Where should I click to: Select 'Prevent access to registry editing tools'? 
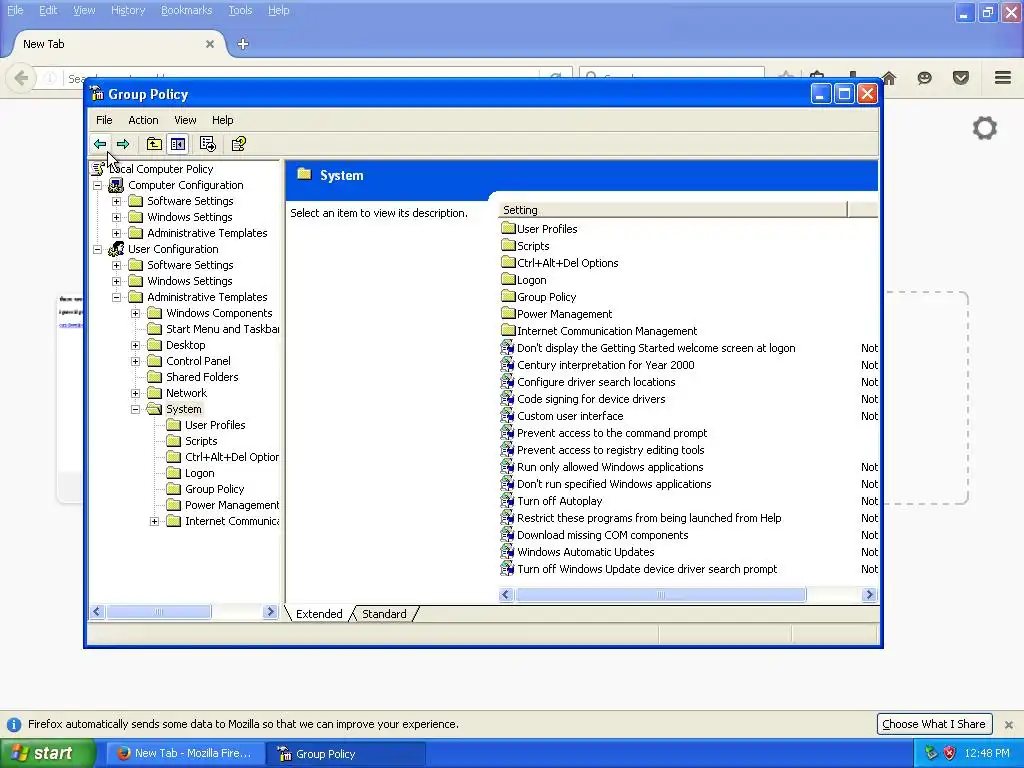coord(611,450)
